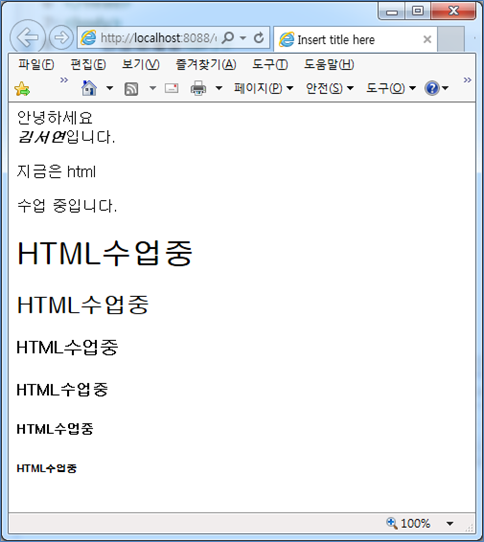This screenshot has width=484, height=542.
Task: Open the 페이지(P) dropdown menu
Action: [263, 88]
